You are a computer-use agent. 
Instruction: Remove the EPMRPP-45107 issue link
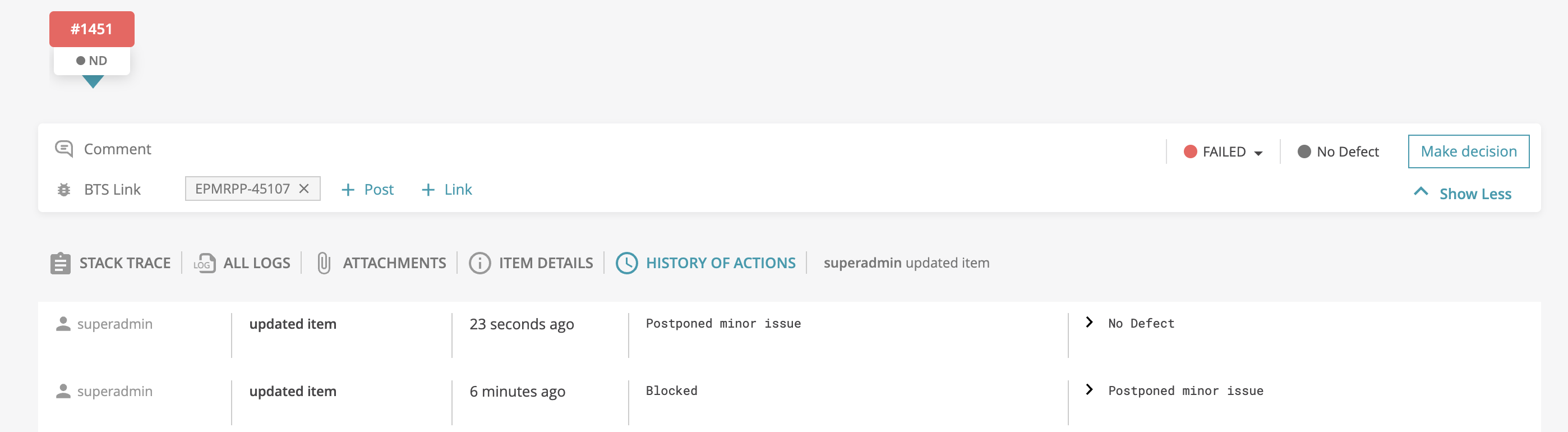(x=303, y=189)
